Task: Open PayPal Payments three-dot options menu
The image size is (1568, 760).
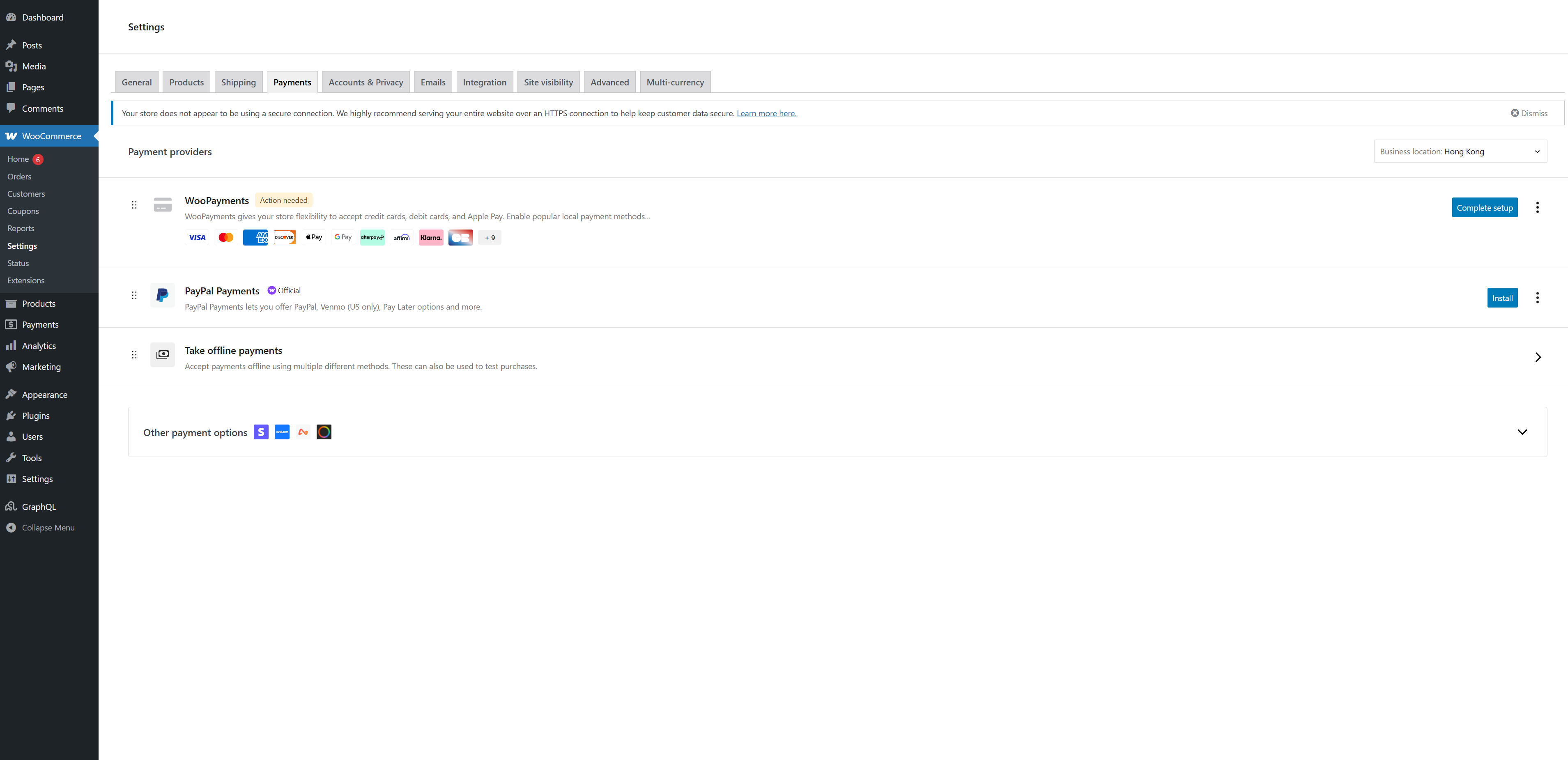Action: click(x=1537, y=298)
